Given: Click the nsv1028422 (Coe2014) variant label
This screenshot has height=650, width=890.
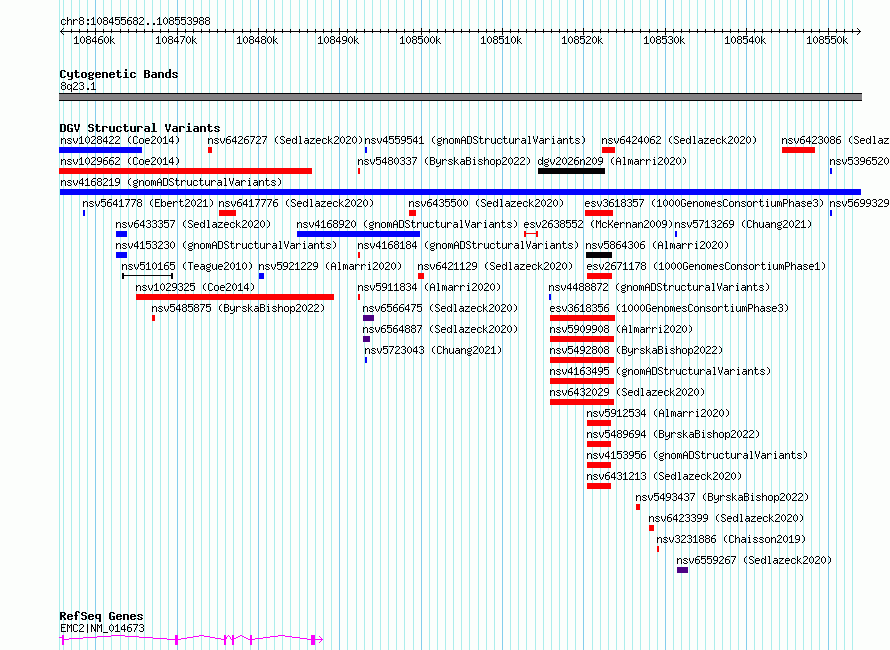Looking at the screenshot, I should [120, 140].
